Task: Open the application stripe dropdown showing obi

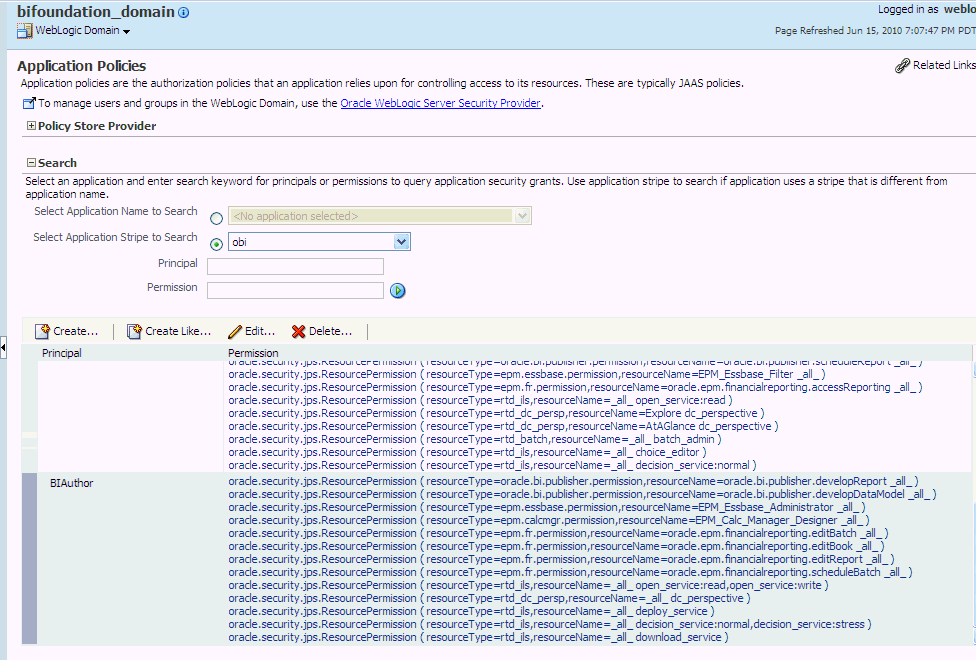Action: click(401, 241)
